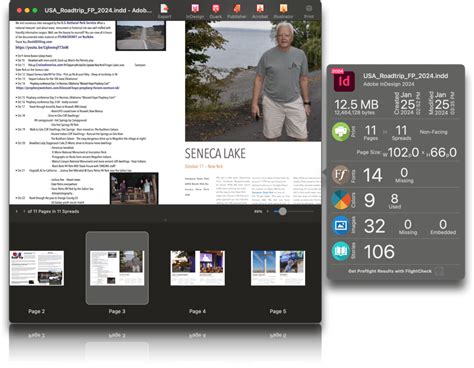This screenshot has height=368, width=474.
Task: Click the road photo in the preview
Action: pyautogui.click(x=141, y=36)
